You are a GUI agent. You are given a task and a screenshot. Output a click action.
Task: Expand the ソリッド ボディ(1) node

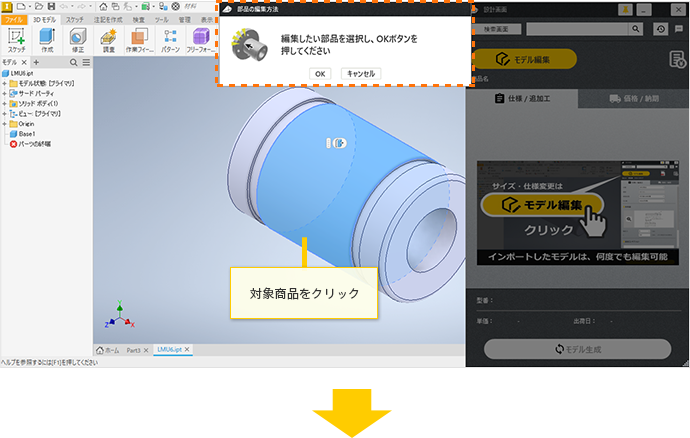coord(5,103)
